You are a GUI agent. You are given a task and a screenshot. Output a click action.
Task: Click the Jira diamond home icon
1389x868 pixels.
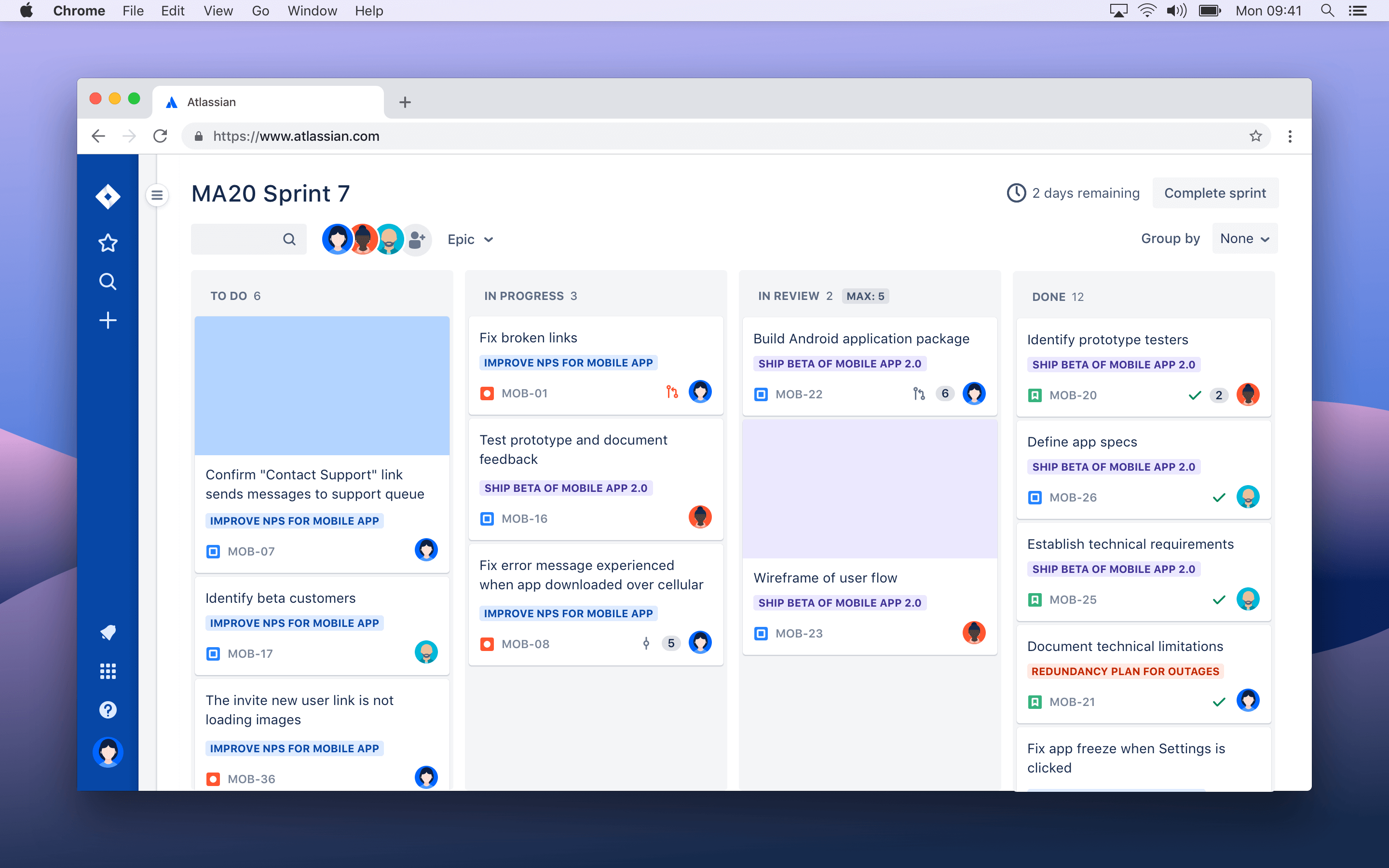coord(107,195)
